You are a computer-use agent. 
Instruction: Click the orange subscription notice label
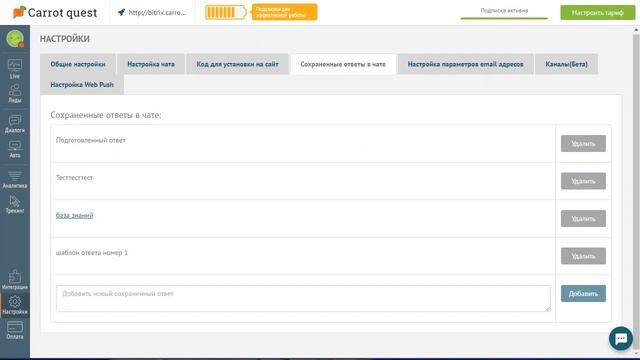tap(284, 12)
